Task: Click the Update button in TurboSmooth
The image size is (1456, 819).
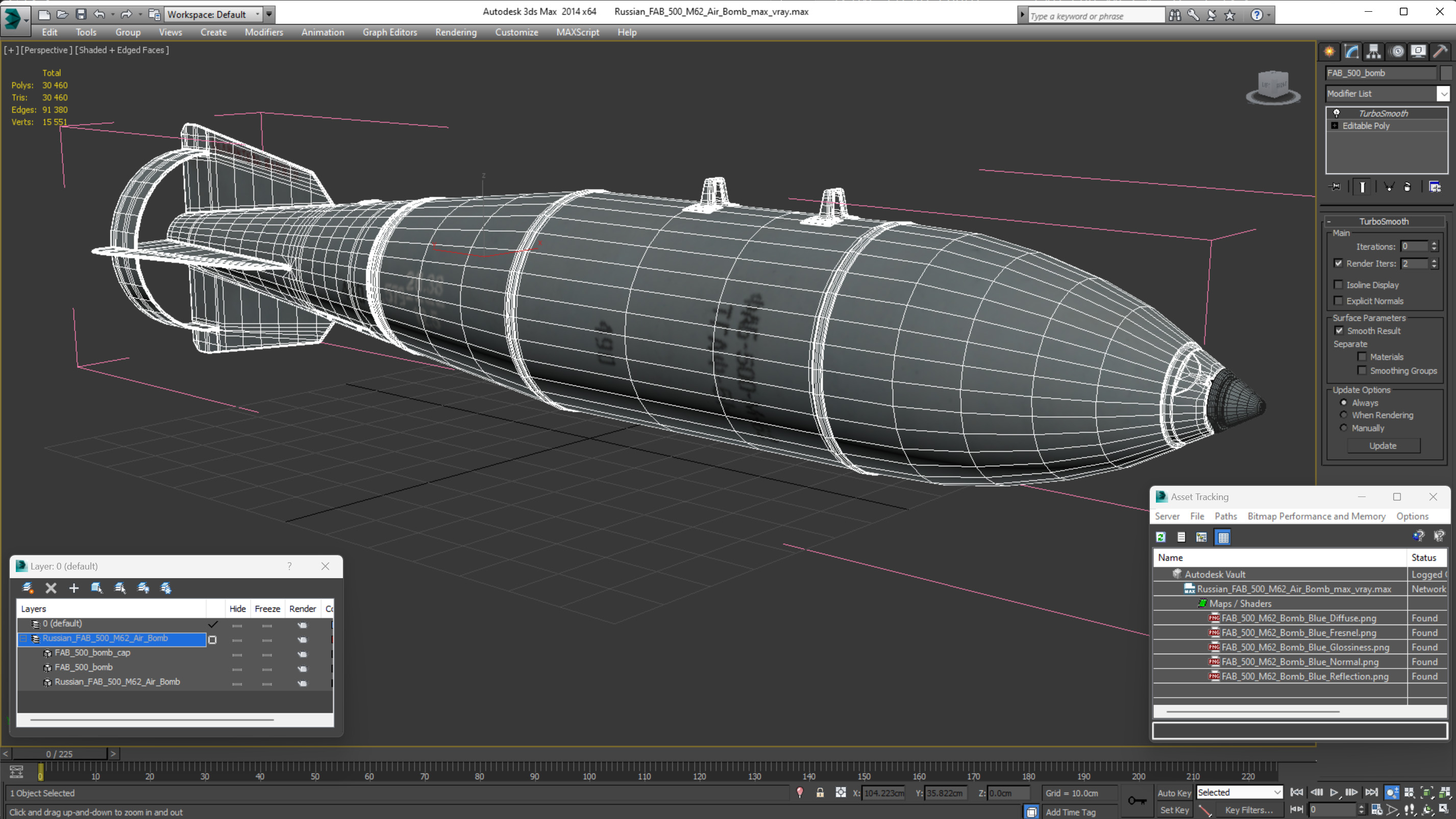Action: [x=1383, y=445]
